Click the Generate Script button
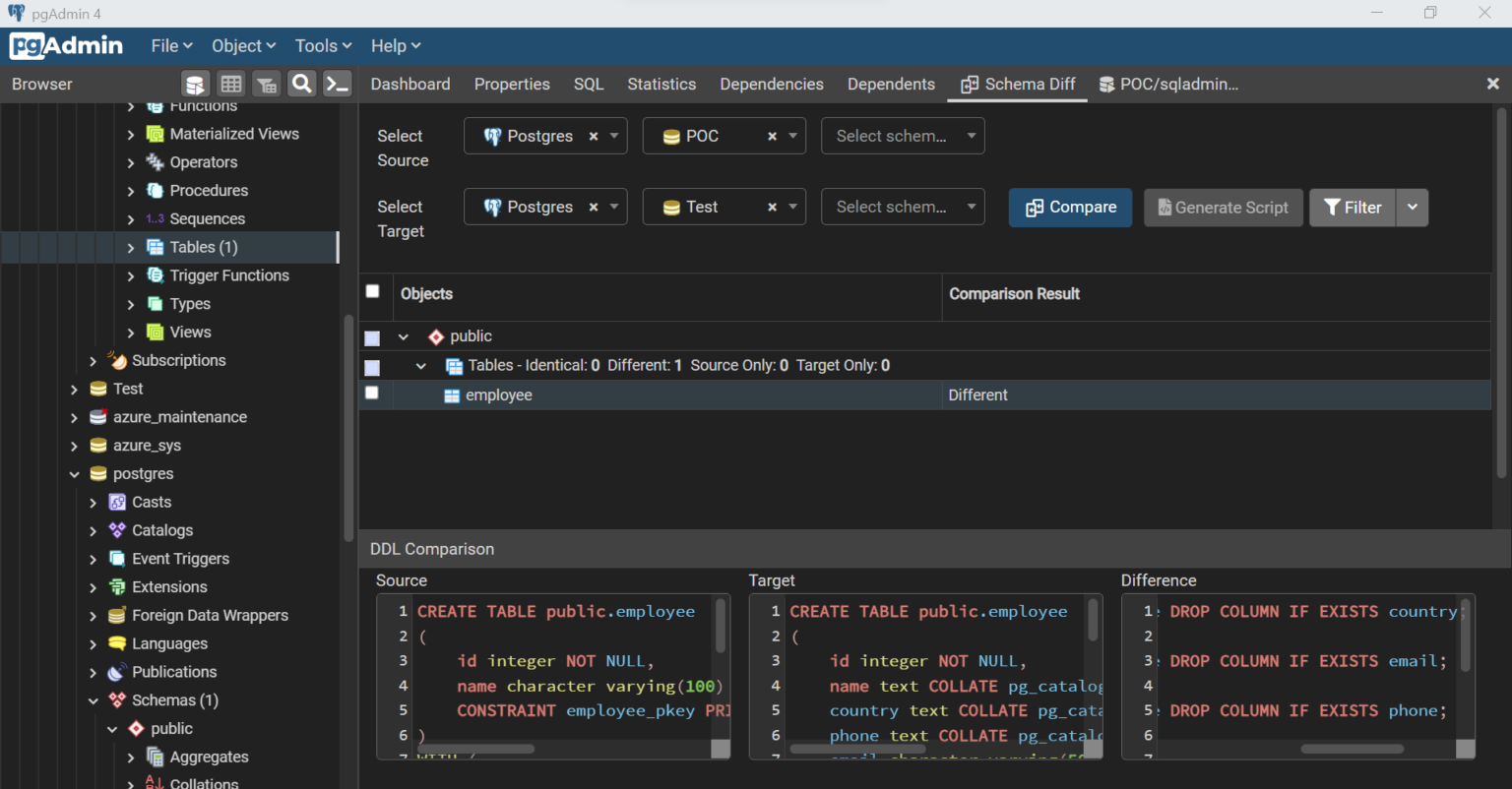Image resolution: width=1512 pixels, height=789 pixels. 1224,208
